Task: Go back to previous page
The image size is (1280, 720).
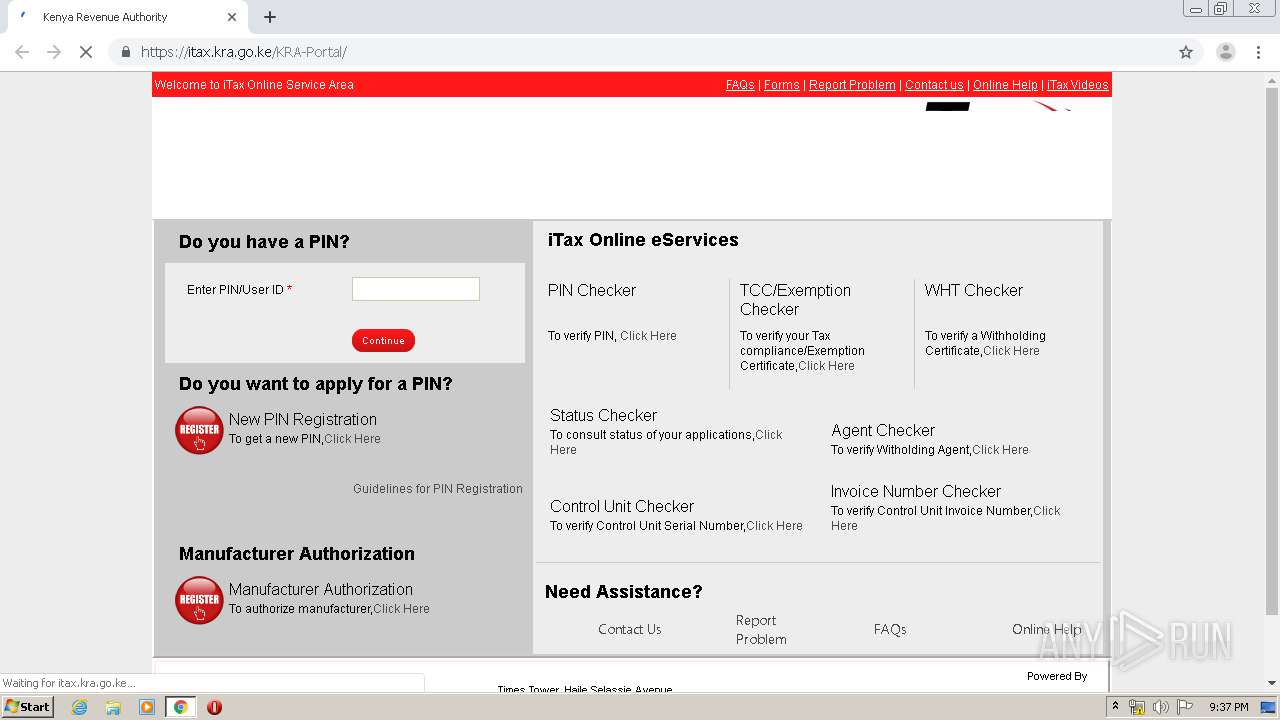Action: click(x=22, y=52)
